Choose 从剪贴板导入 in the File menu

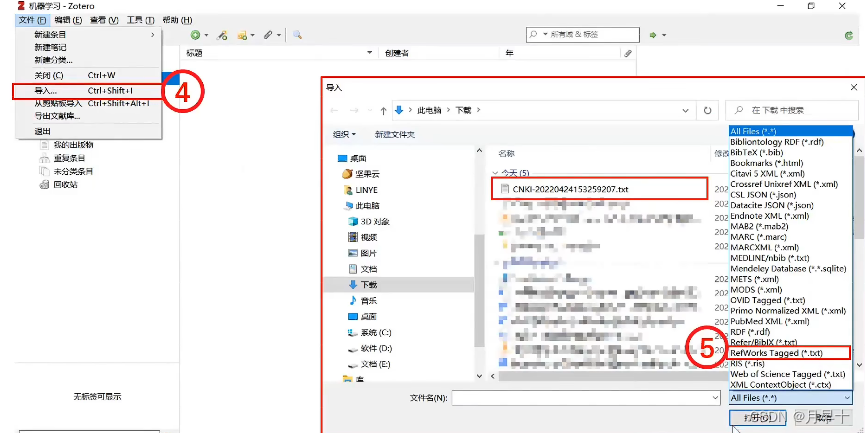click(88, 104)
